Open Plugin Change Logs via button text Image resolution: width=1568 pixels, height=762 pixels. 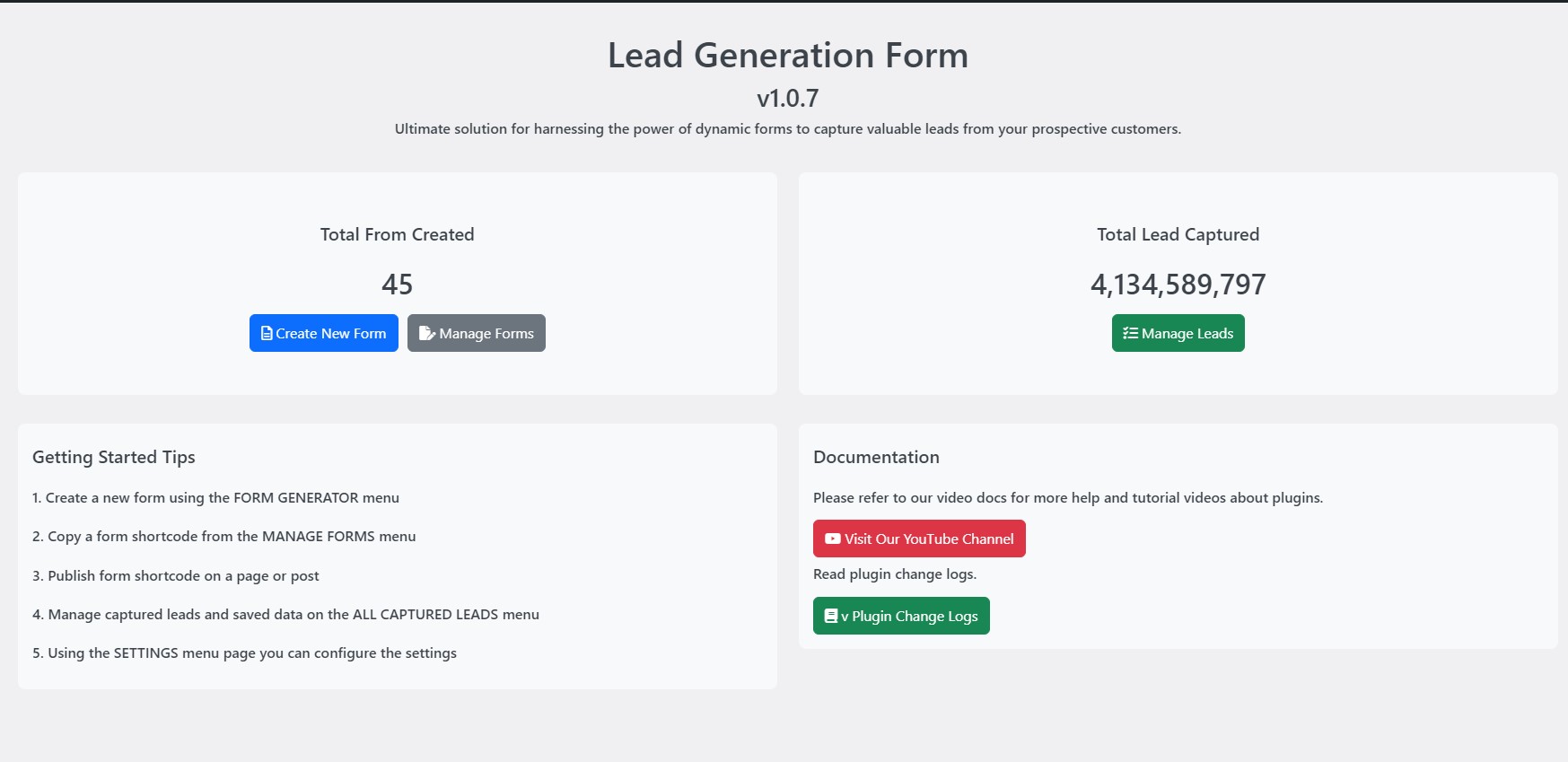(x=915, y=617)
